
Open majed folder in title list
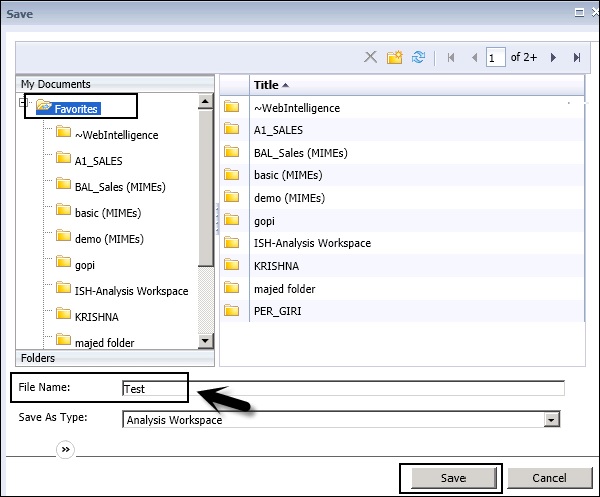click(x=285, y=289)
